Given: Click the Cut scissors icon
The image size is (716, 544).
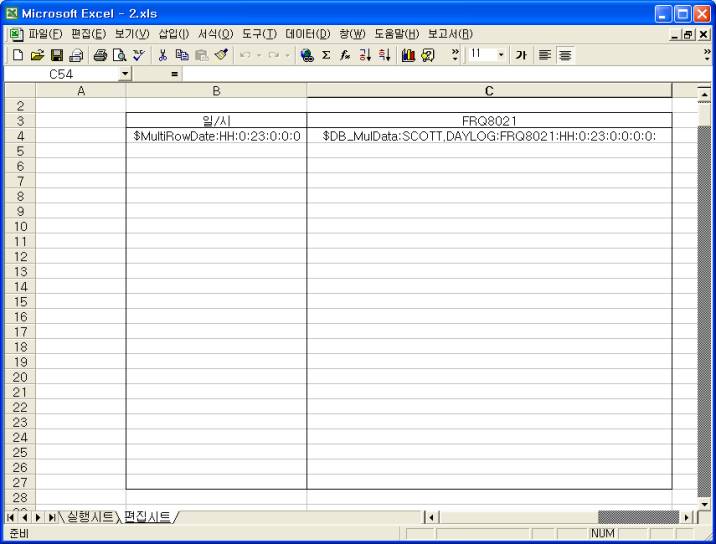Looking at the screenshot, I should [159, 54].
